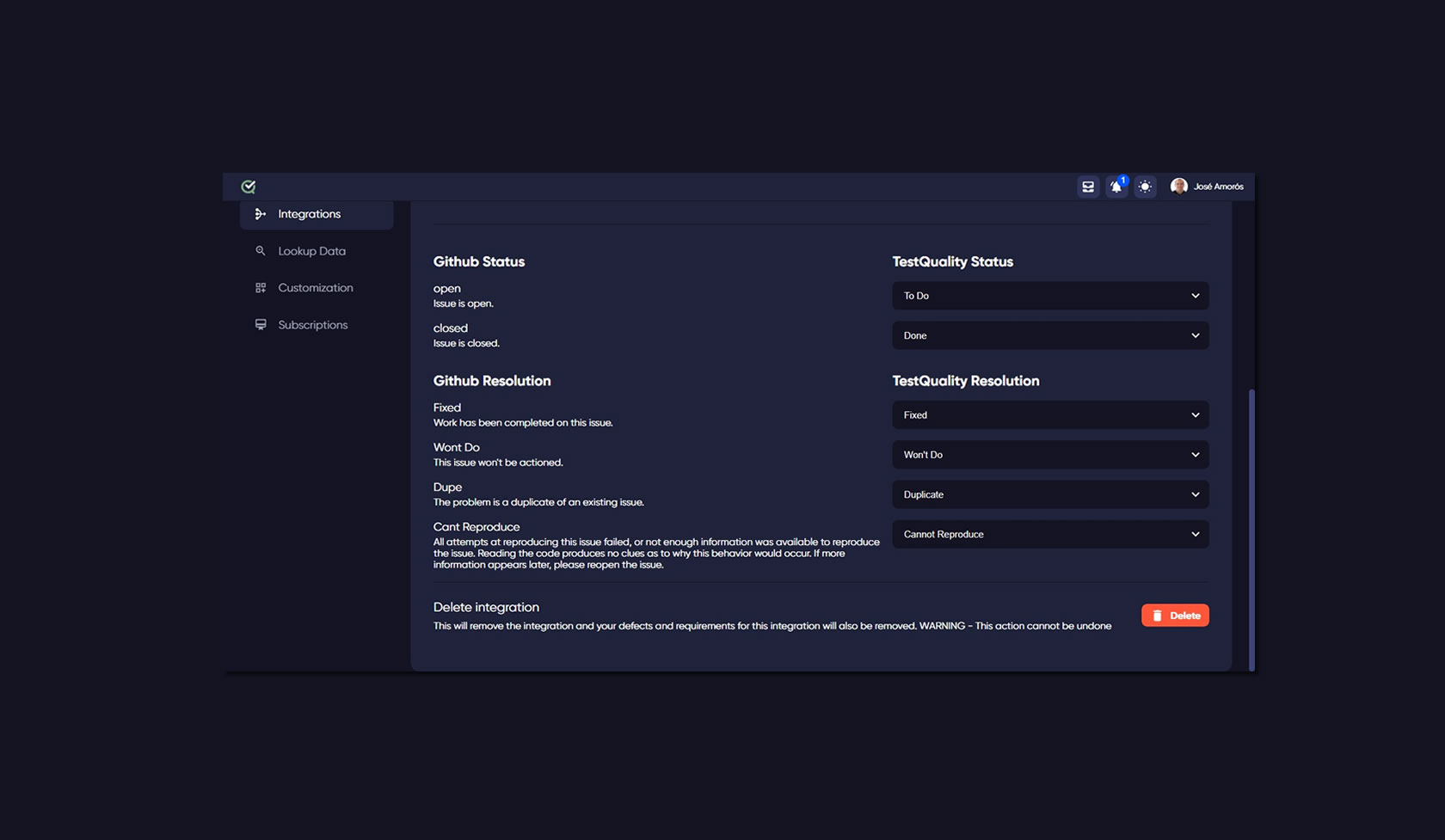
Task: Select the Integrations sidebar icon
Action: click(260, 214)
